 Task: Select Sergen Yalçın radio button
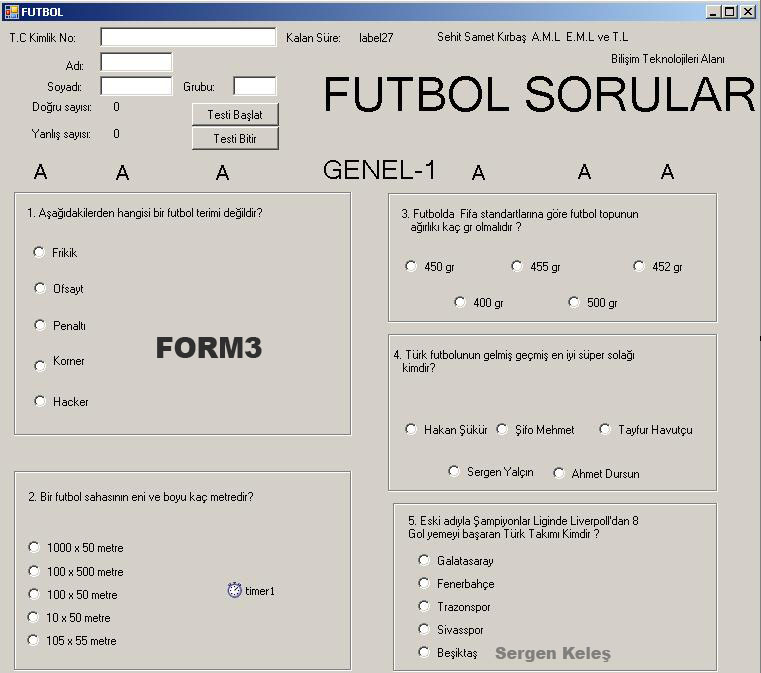click(x=454, y=471)
